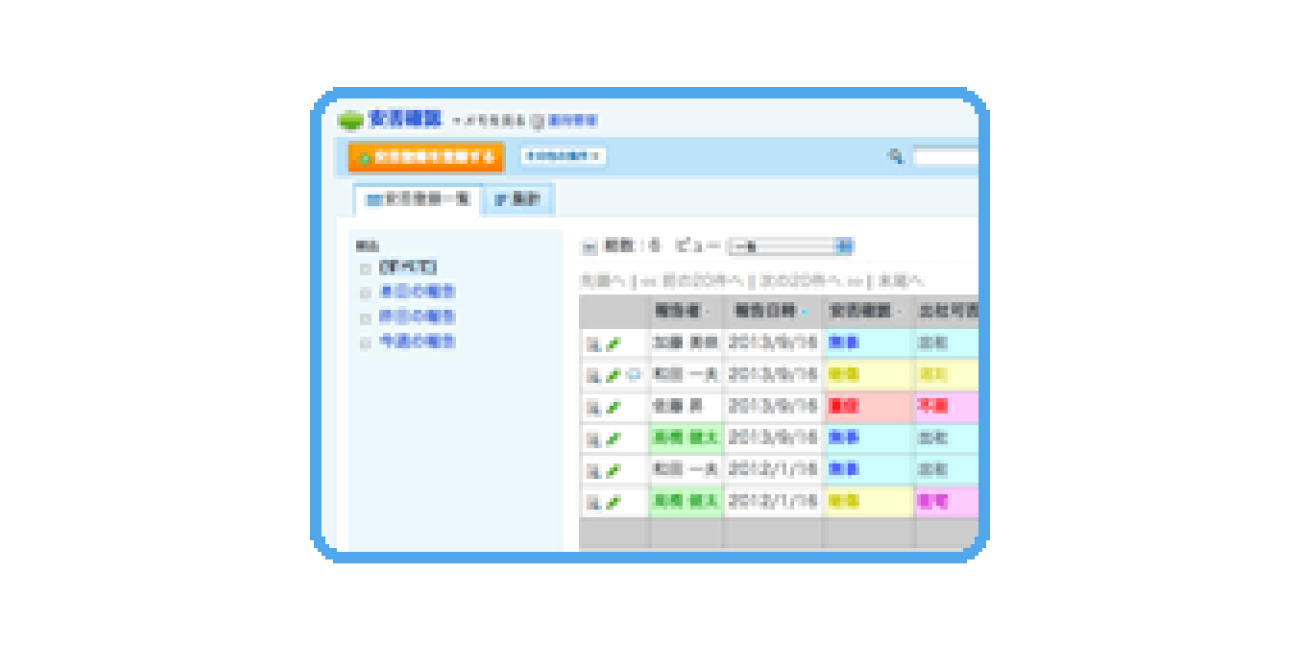The height and width of the screenshot is (650, 1300).
Task: Open the ビュー view dropdown
Action: (x=790, y=247)
